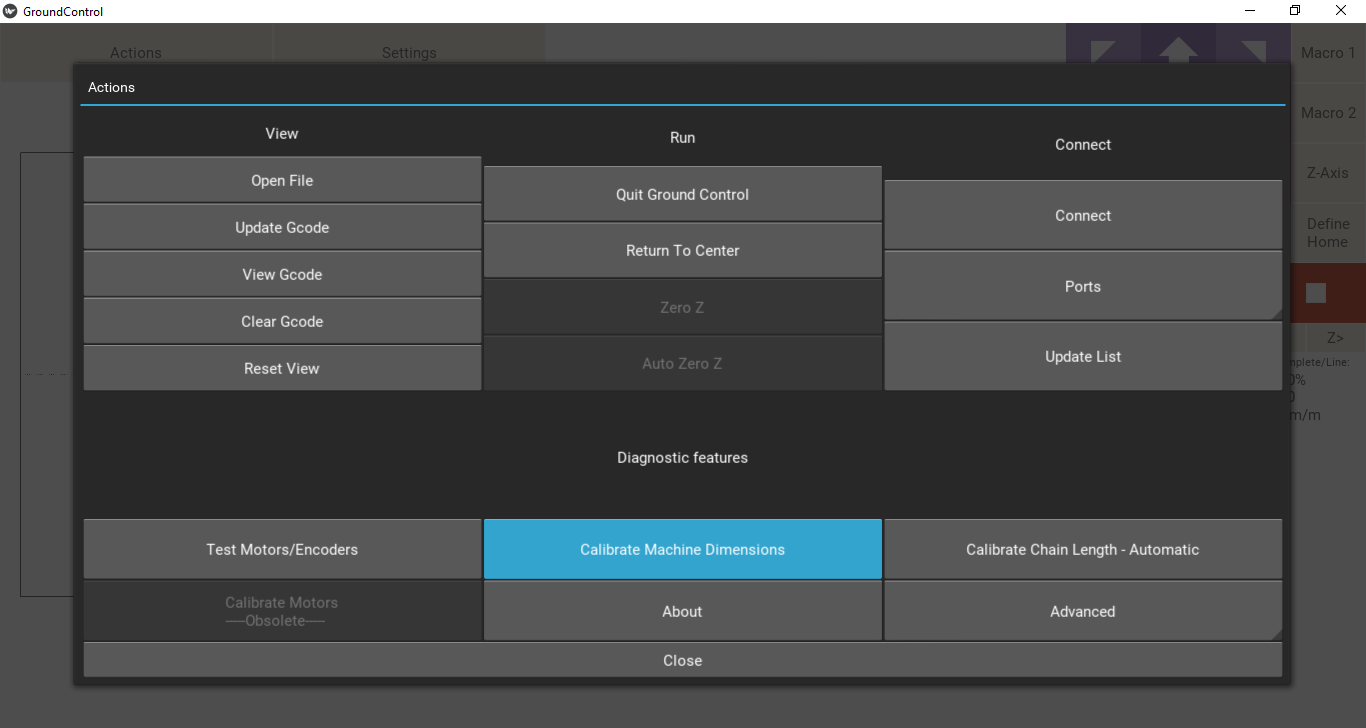The width and height of the screenshot is (1366, 728).
Task: Open the About dialog
Action: [x=682, y=611]
